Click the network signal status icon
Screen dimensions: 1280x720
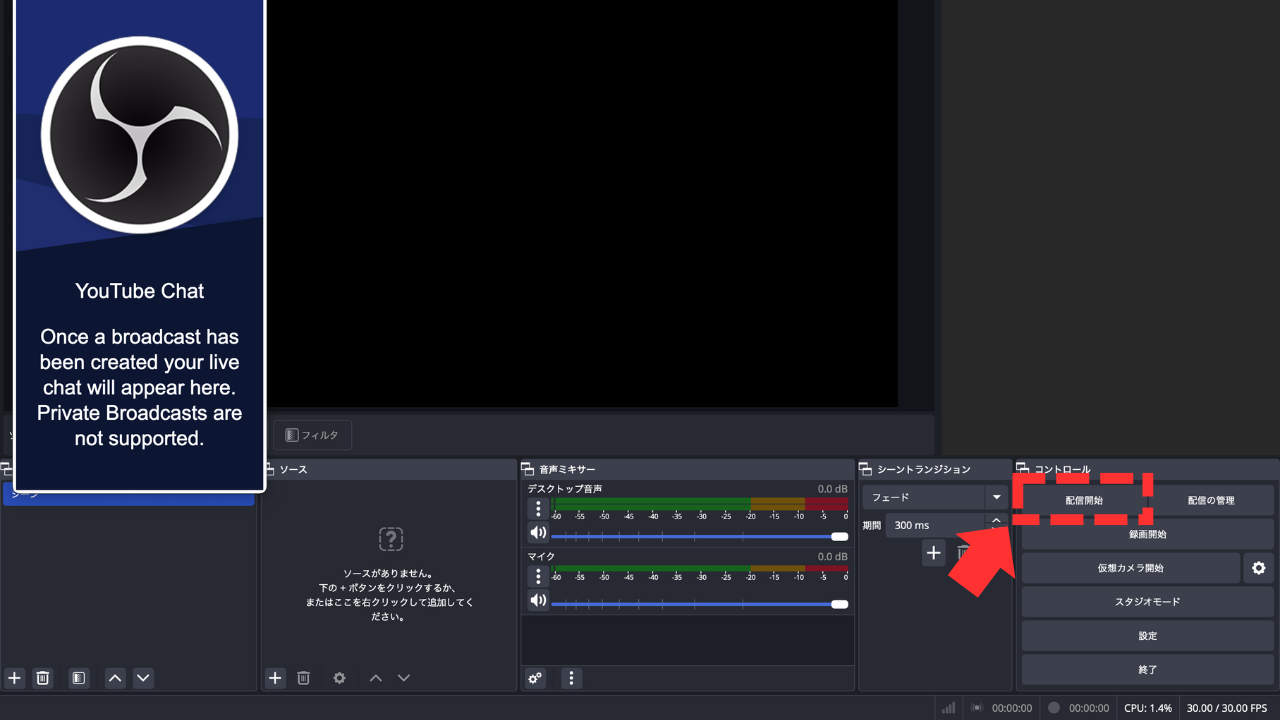(948, 708)
